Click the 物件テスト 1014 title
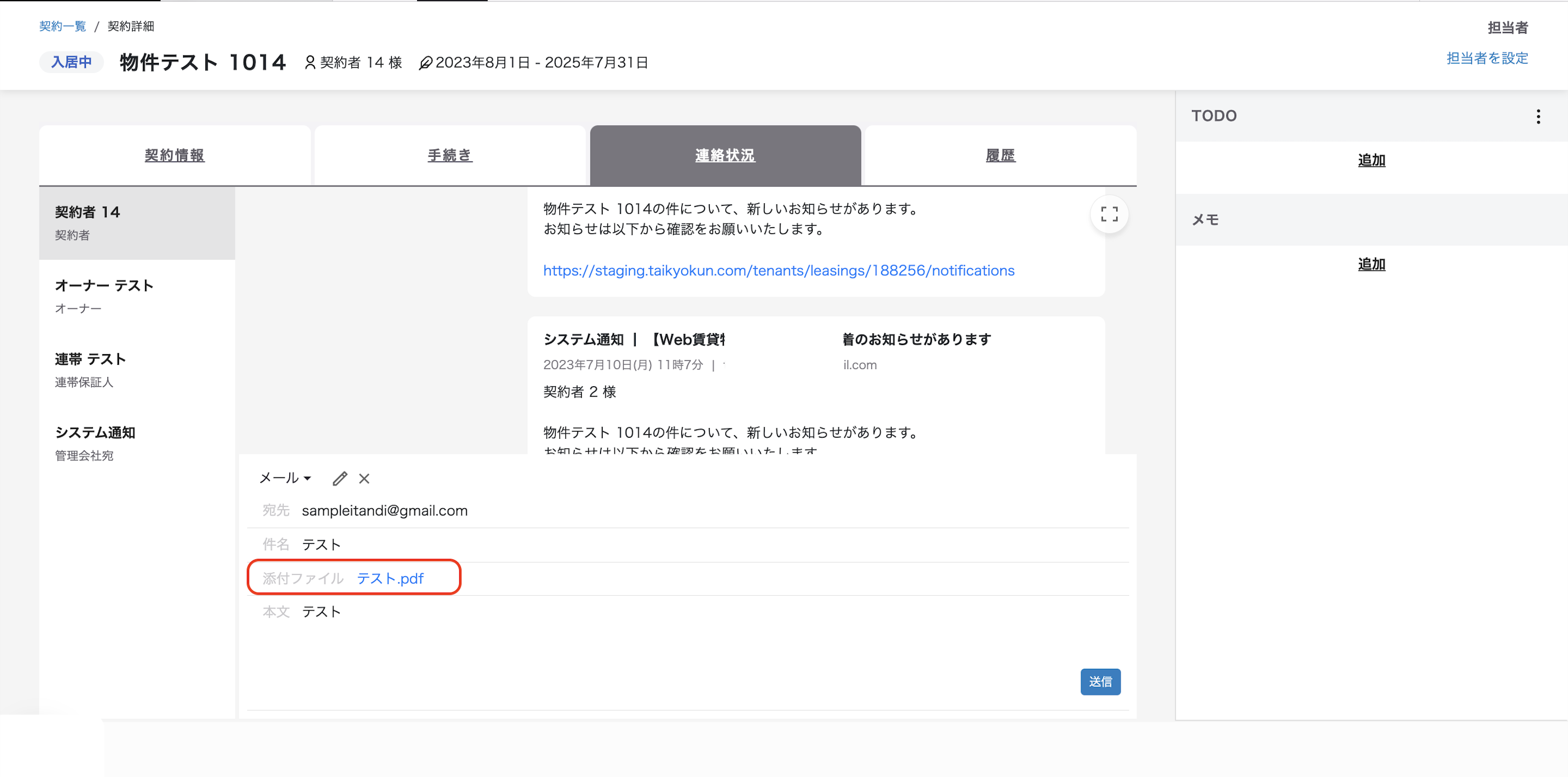This screenshot has height=777, width=1568. coord(203,62)
